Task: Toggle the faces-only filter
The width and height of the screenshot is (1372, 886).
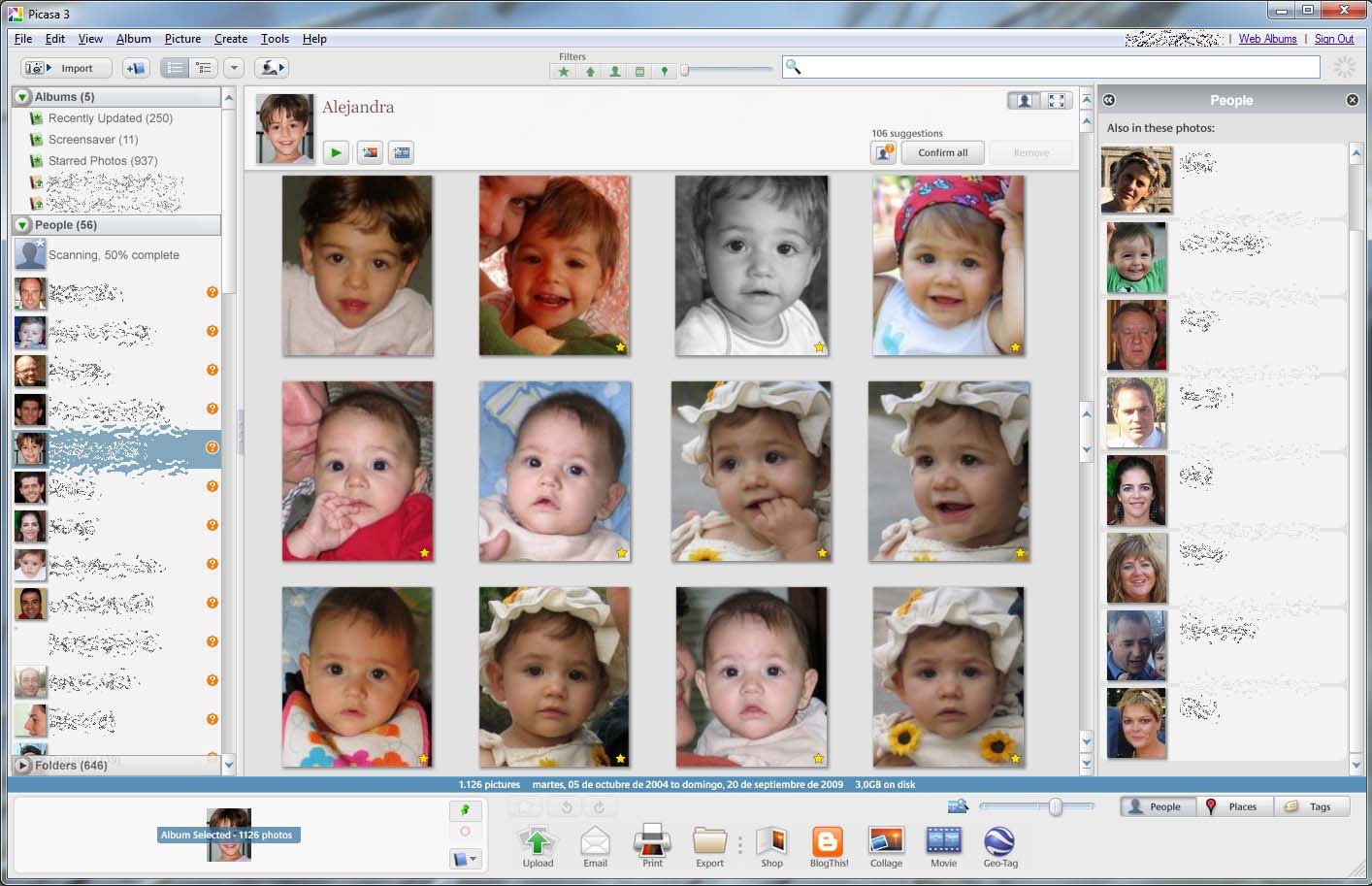Action: (613, 70)
